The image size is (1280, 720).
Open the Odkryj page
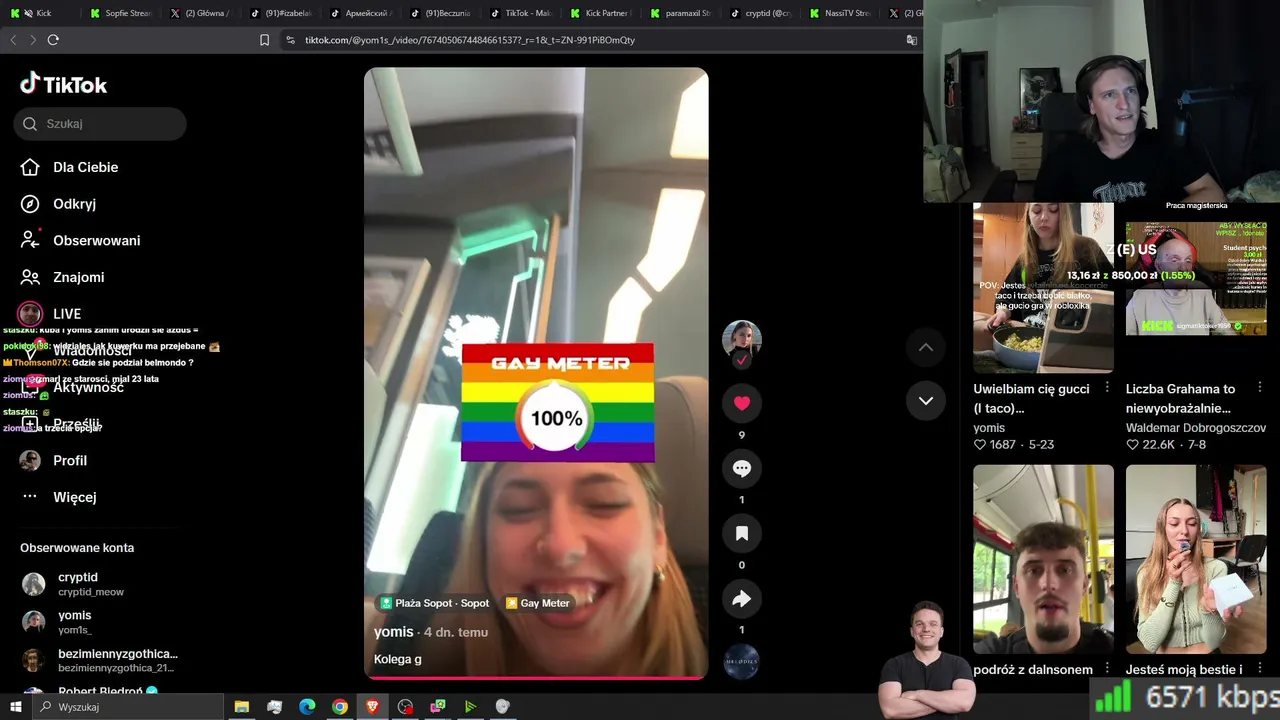58,204
